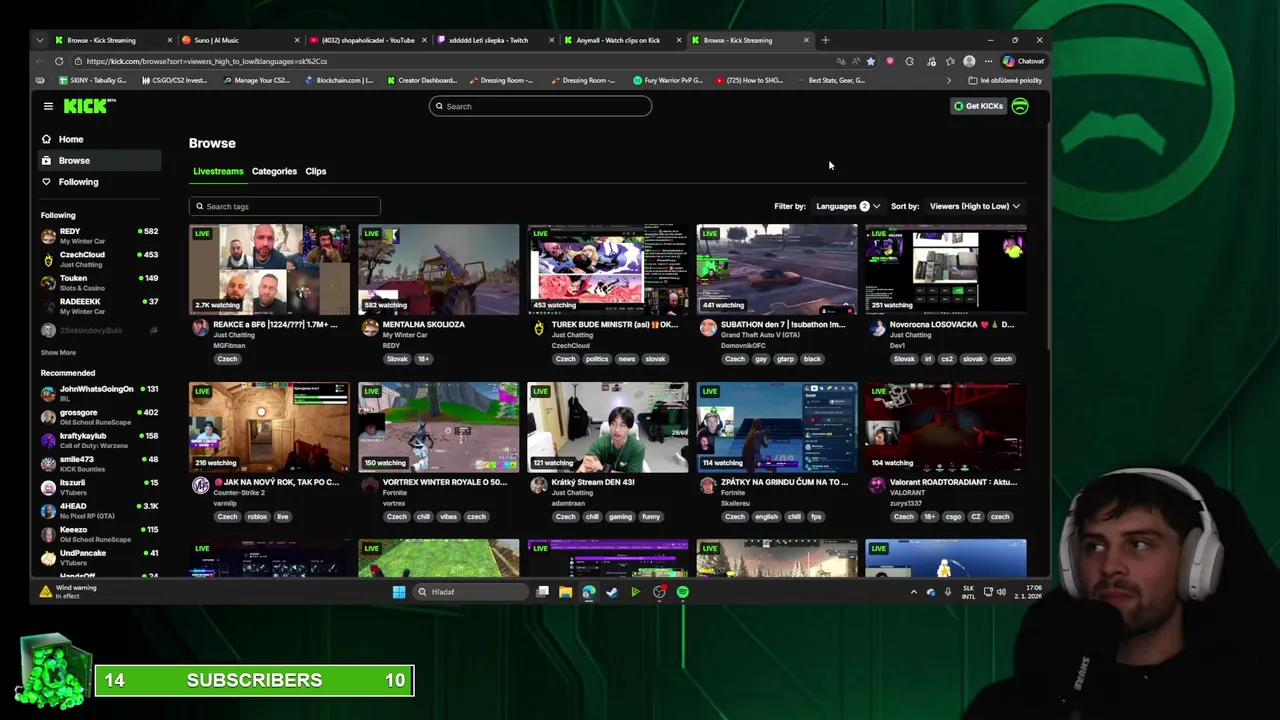This screenshot has width=1280, height=720.
Task: Open the Viewers (High to Low) sort dropdown
Action: pos(974,206)
